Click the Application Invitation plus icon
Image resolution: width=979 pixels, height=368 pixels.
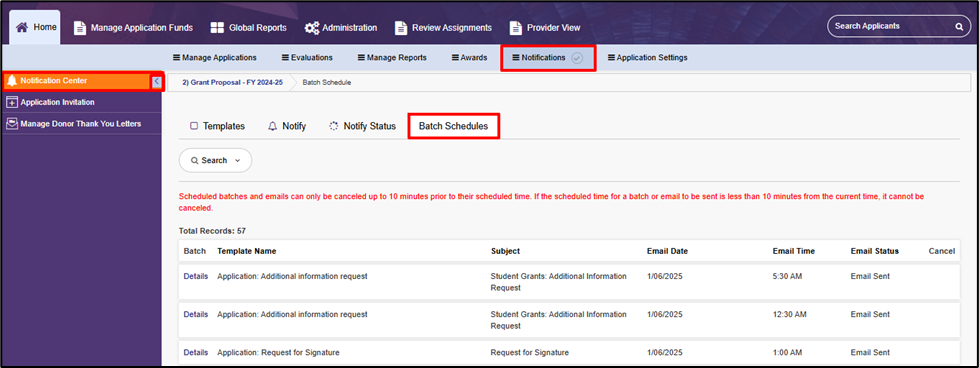pyautogui.click(x=12, y=102)
